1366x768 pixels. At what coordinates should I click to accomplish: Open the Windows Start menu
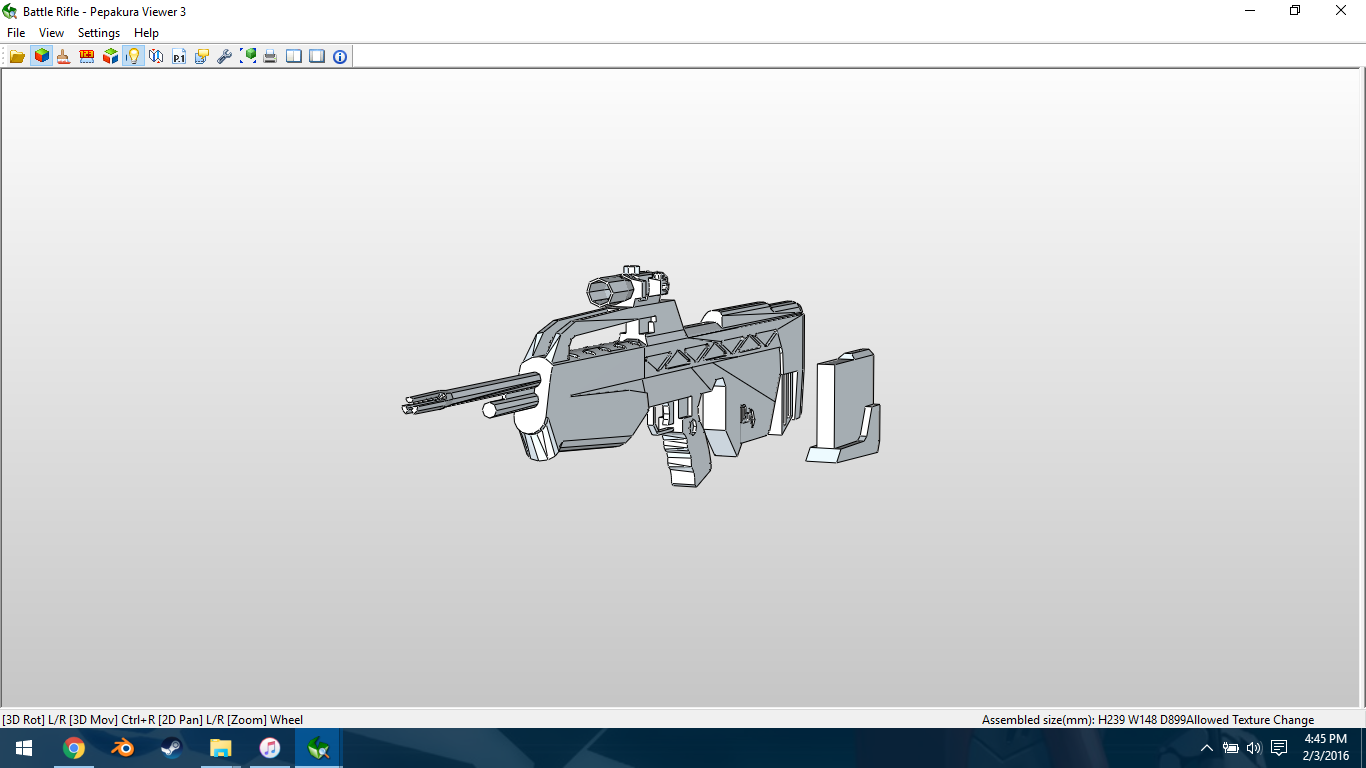24,748
